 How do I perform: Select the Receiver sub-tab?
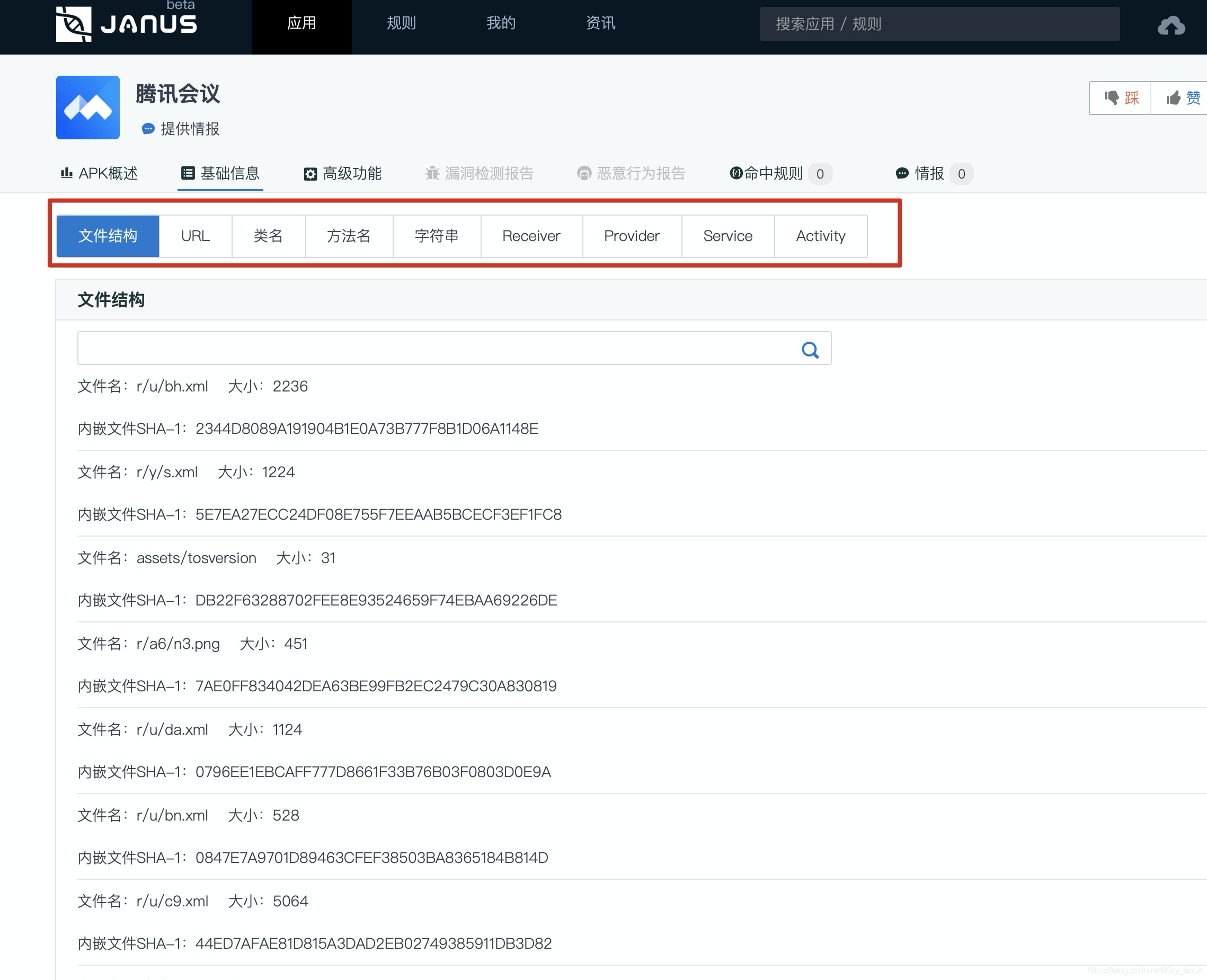click(x=531, y=236)
